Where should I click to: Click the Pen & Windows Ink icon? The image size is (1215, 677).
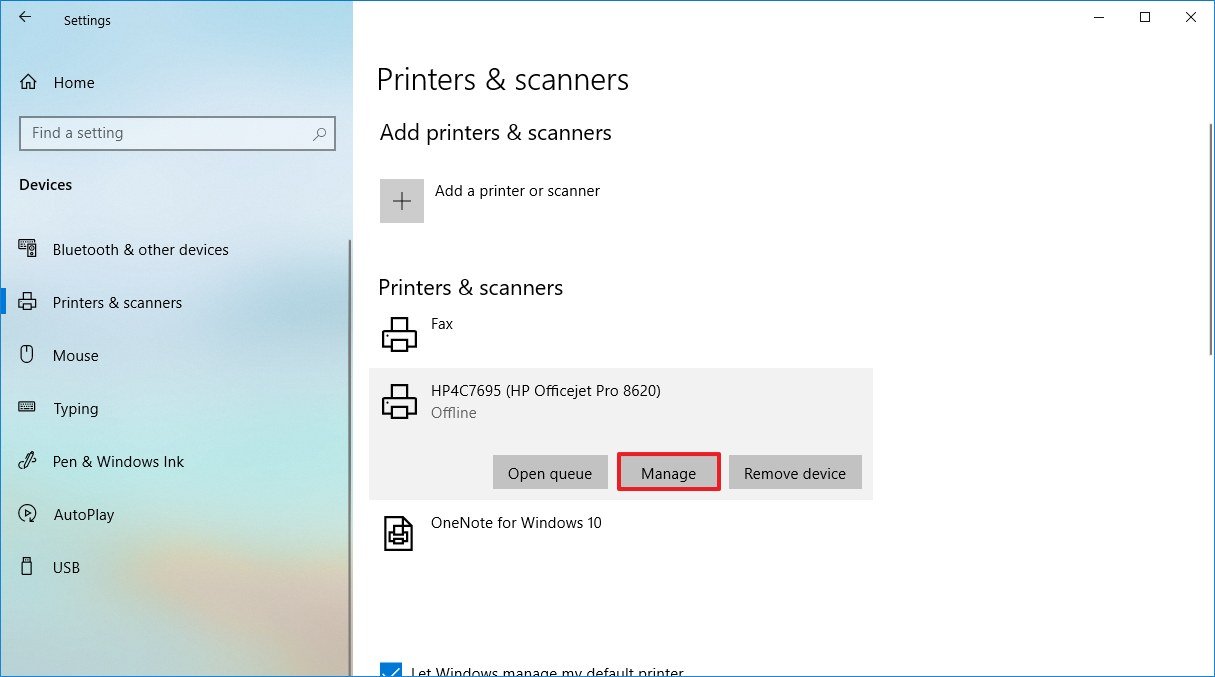click(x=28, y=461)
